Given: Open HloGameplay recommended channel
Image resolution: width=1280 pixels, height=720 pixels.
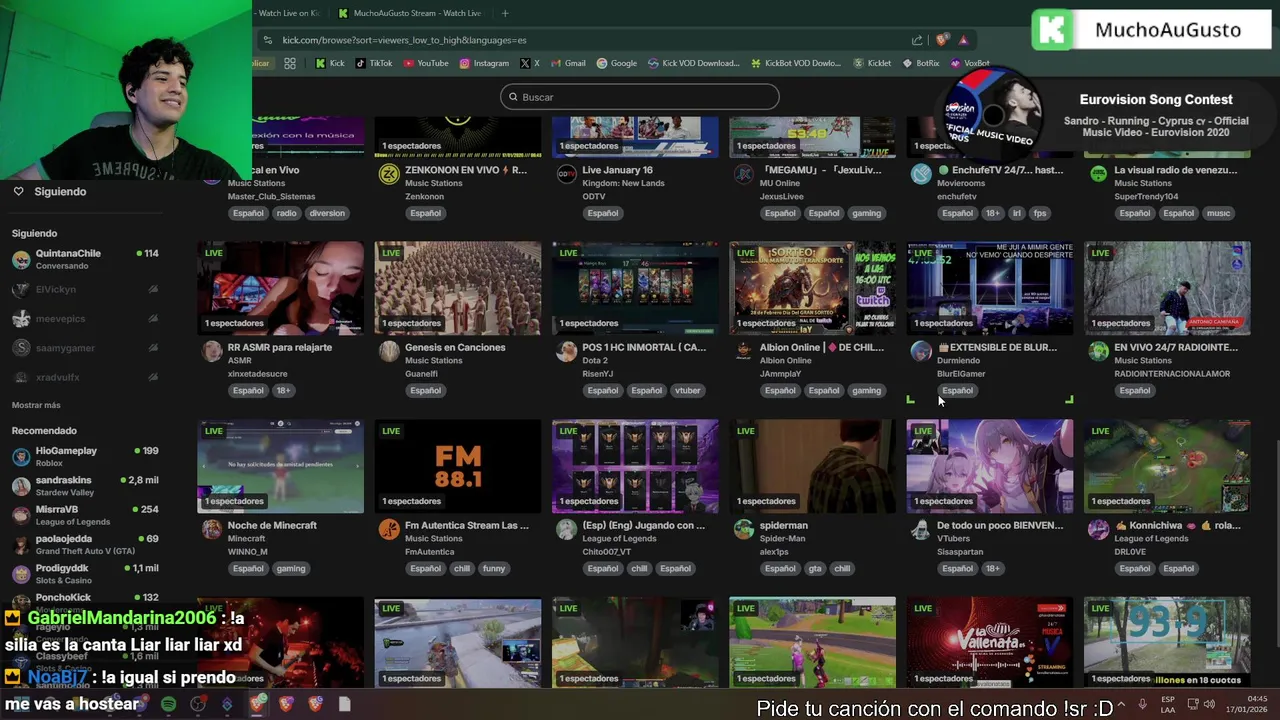Looking at the screenshot, I should (x=85, y=456).
